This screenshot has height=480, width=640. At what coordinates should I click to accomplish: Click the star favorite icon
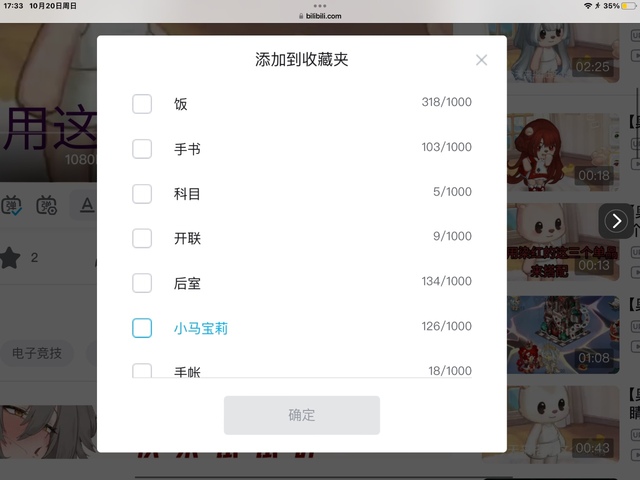[10, 258]
